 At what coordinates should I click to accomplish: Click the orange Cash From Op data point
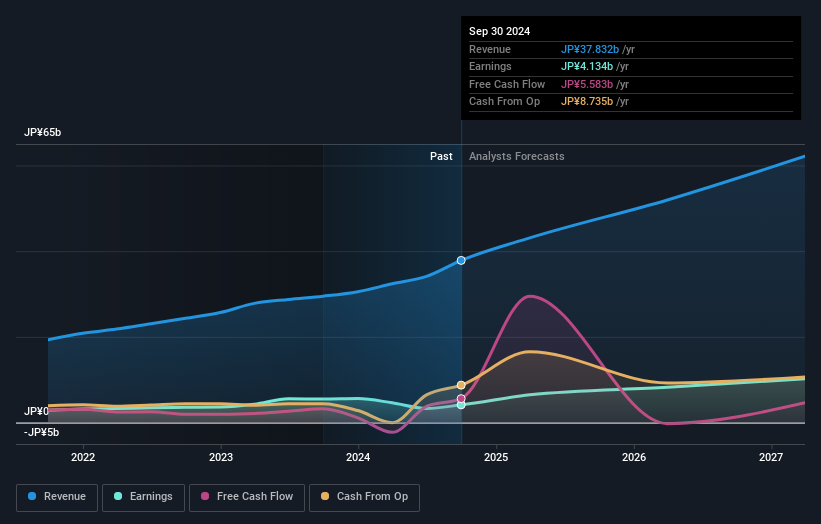[461, 385]
